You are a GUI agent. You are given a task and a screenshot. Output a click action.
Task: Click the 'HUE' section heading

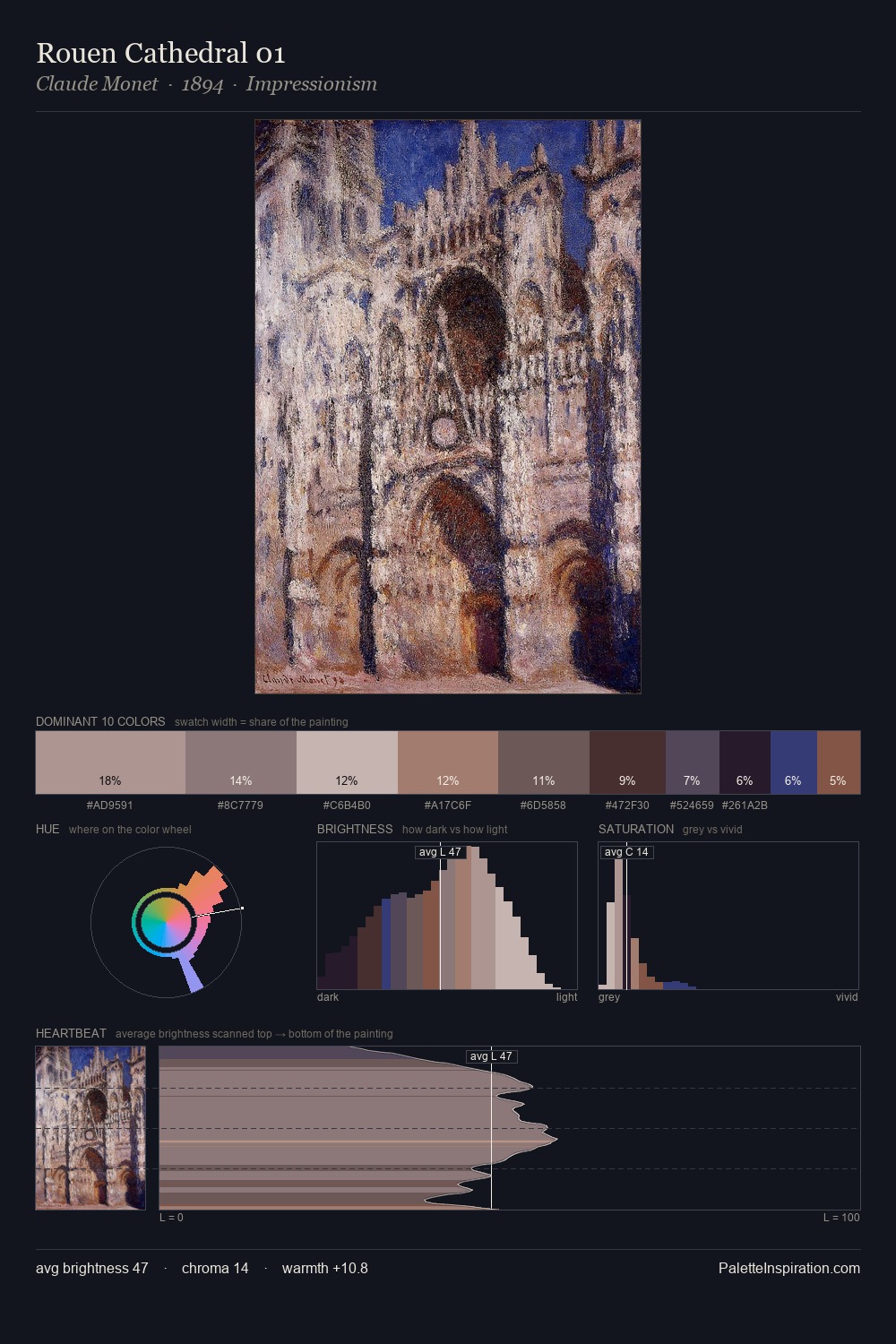tap(47, 829)
